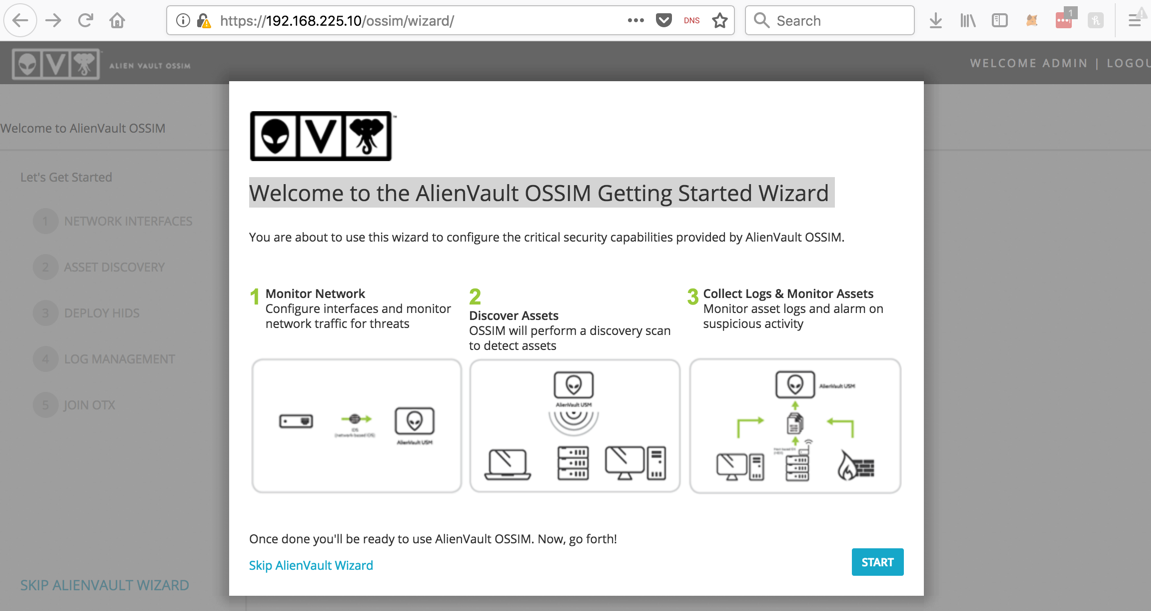Click the grey extension icon beside menu
This screenshot has width=1151, height=611.
[x=1096, y=21]
